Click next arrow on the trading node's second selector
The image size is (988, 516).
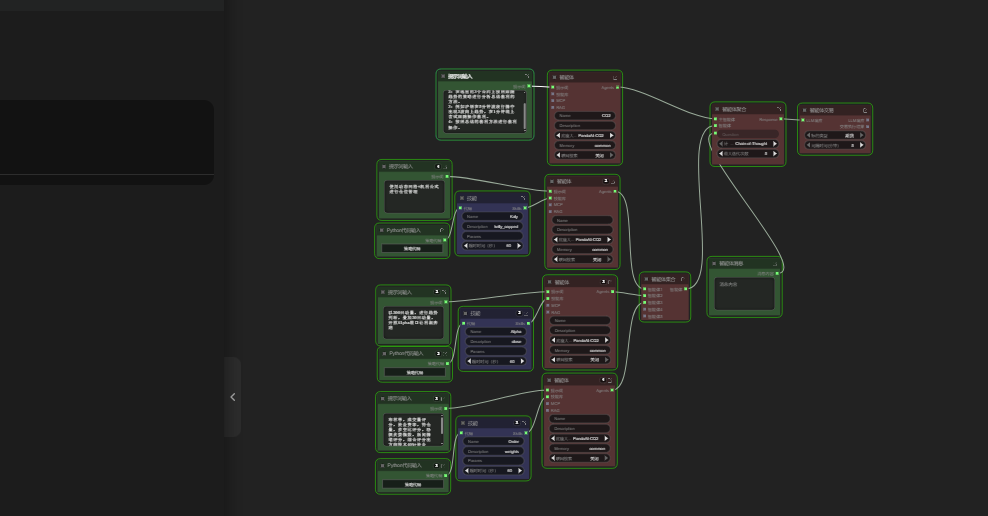(x=861, y=145)
